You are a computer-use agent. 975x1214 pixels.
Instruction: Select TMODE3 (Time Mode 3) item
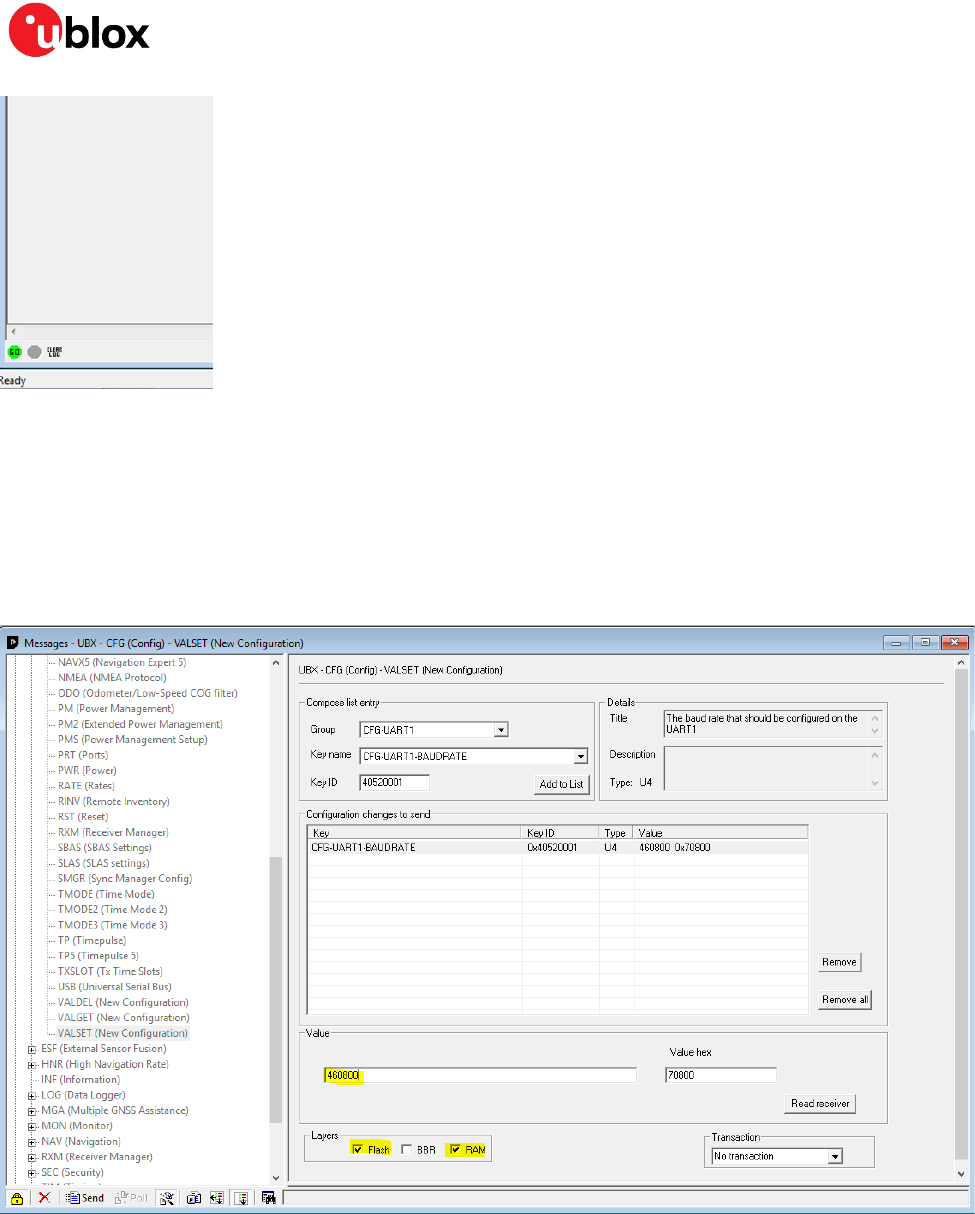tap(113, 925)
